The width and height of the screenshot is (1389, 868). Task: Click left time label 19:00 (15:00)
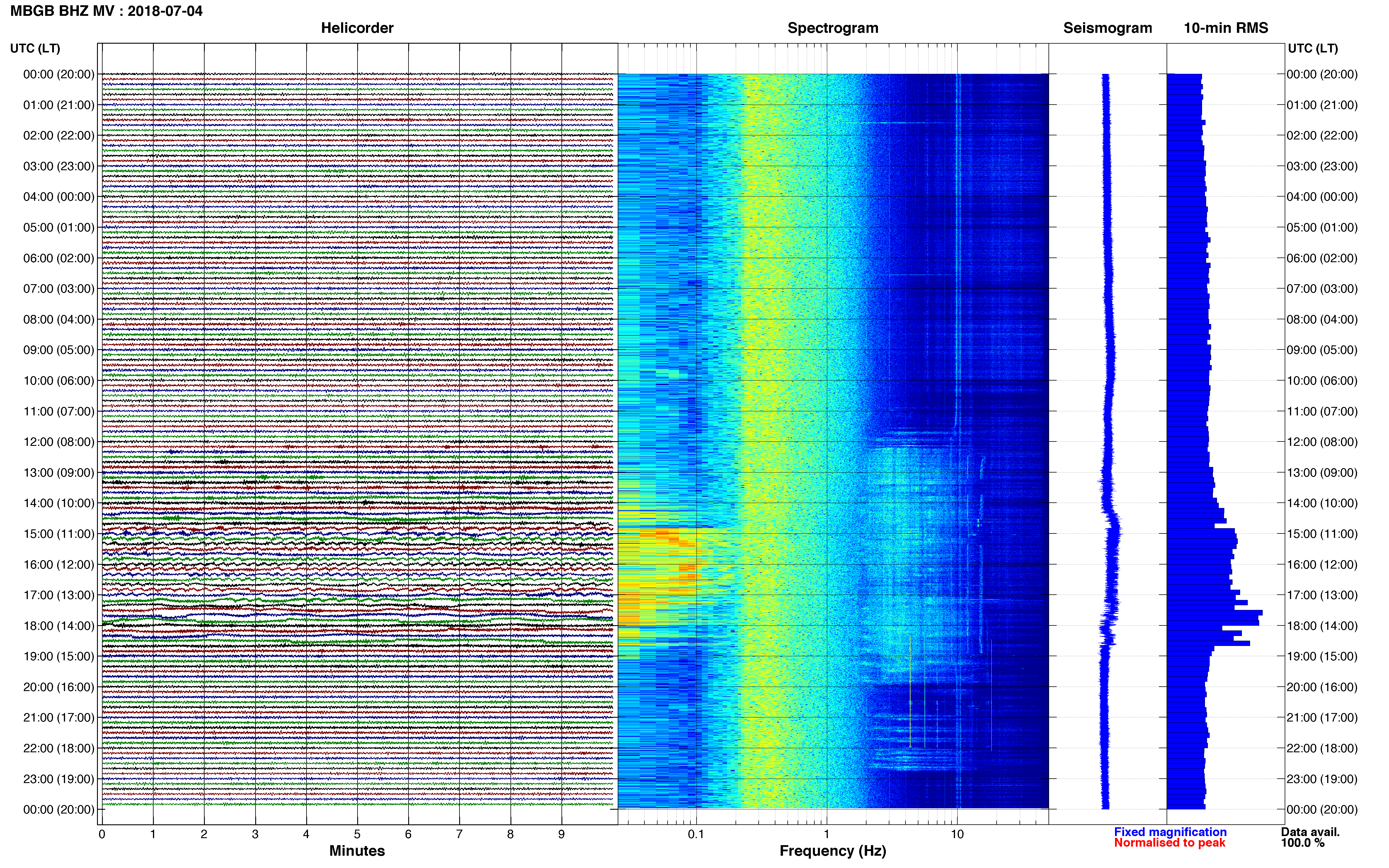[59, 656]
